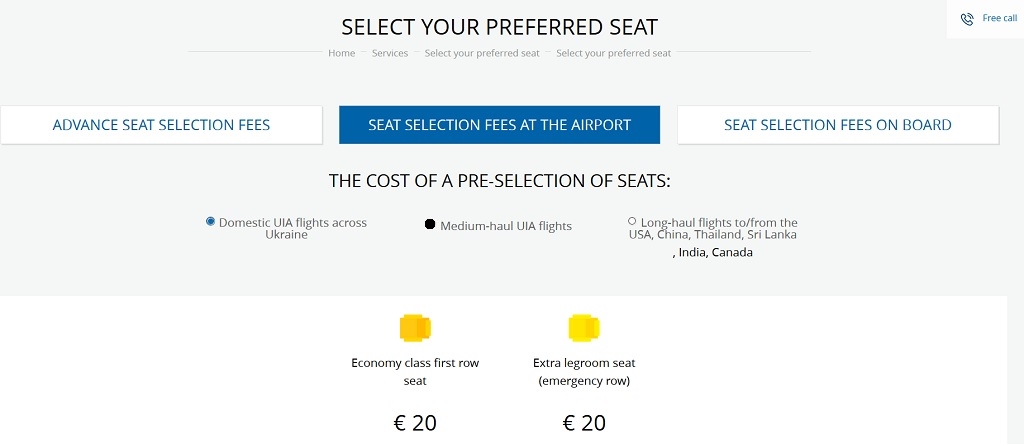
Task: Open the Advance Seat Selection Fees tab
Action: 161,125
